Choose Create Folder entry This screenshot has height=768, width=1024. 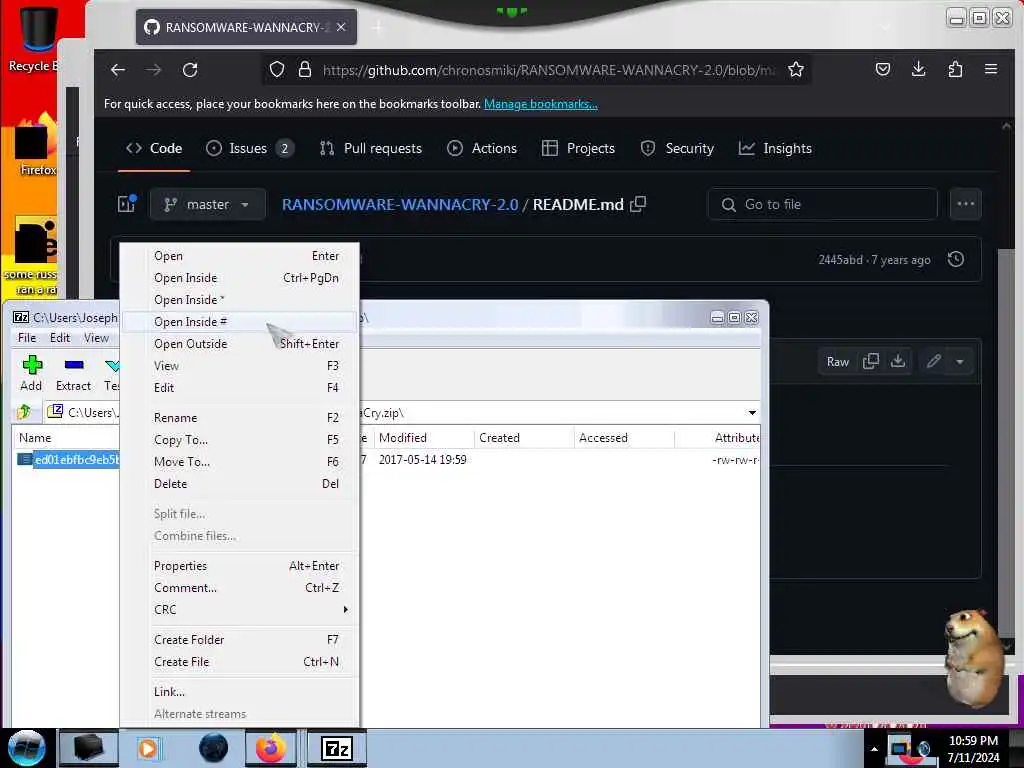pos(240,640)
